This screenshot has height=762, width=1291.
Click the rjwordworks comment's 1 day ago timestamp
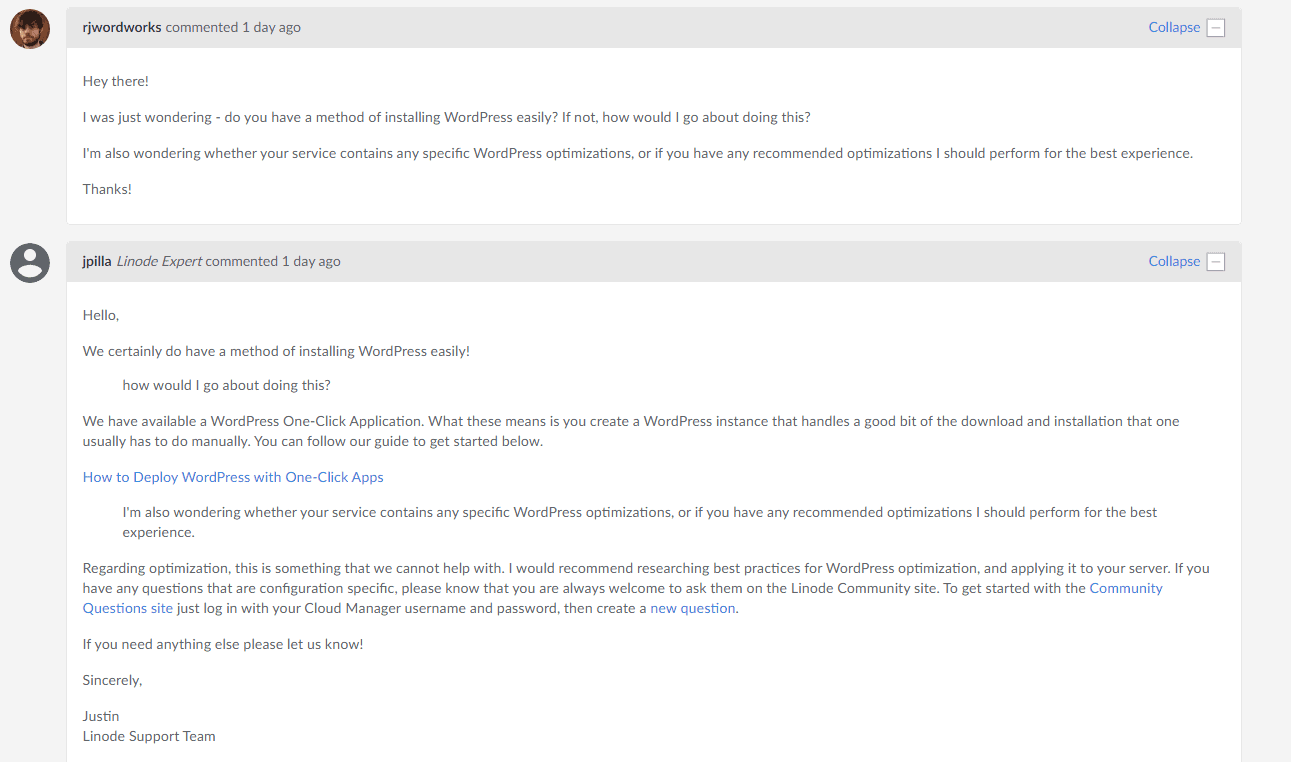pos(271,27)
